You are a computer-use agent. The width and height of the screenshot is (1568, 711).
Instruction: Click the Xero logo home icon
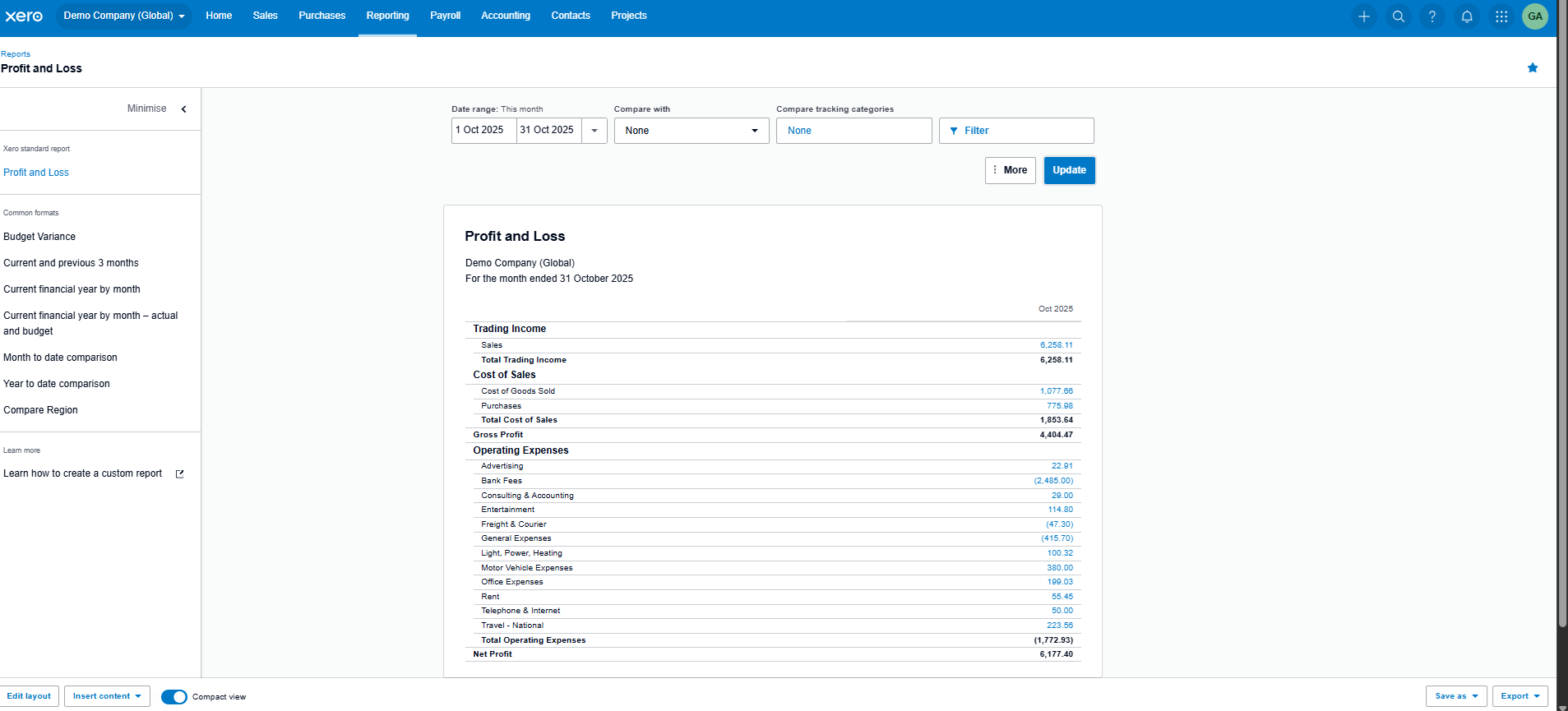click(x=24, y=16)
